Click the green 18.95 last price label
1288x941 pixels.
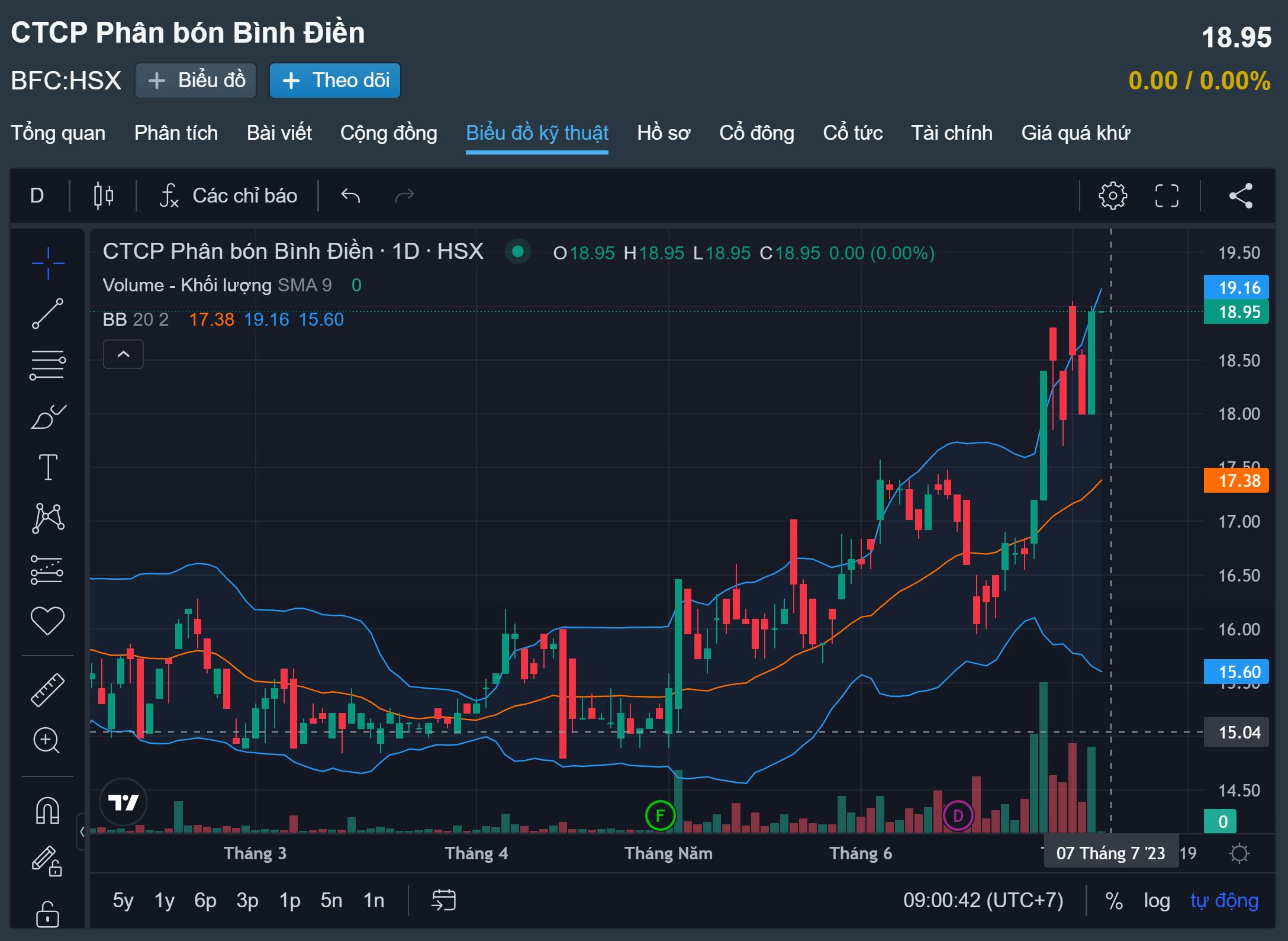click(x=1236, y=312)
